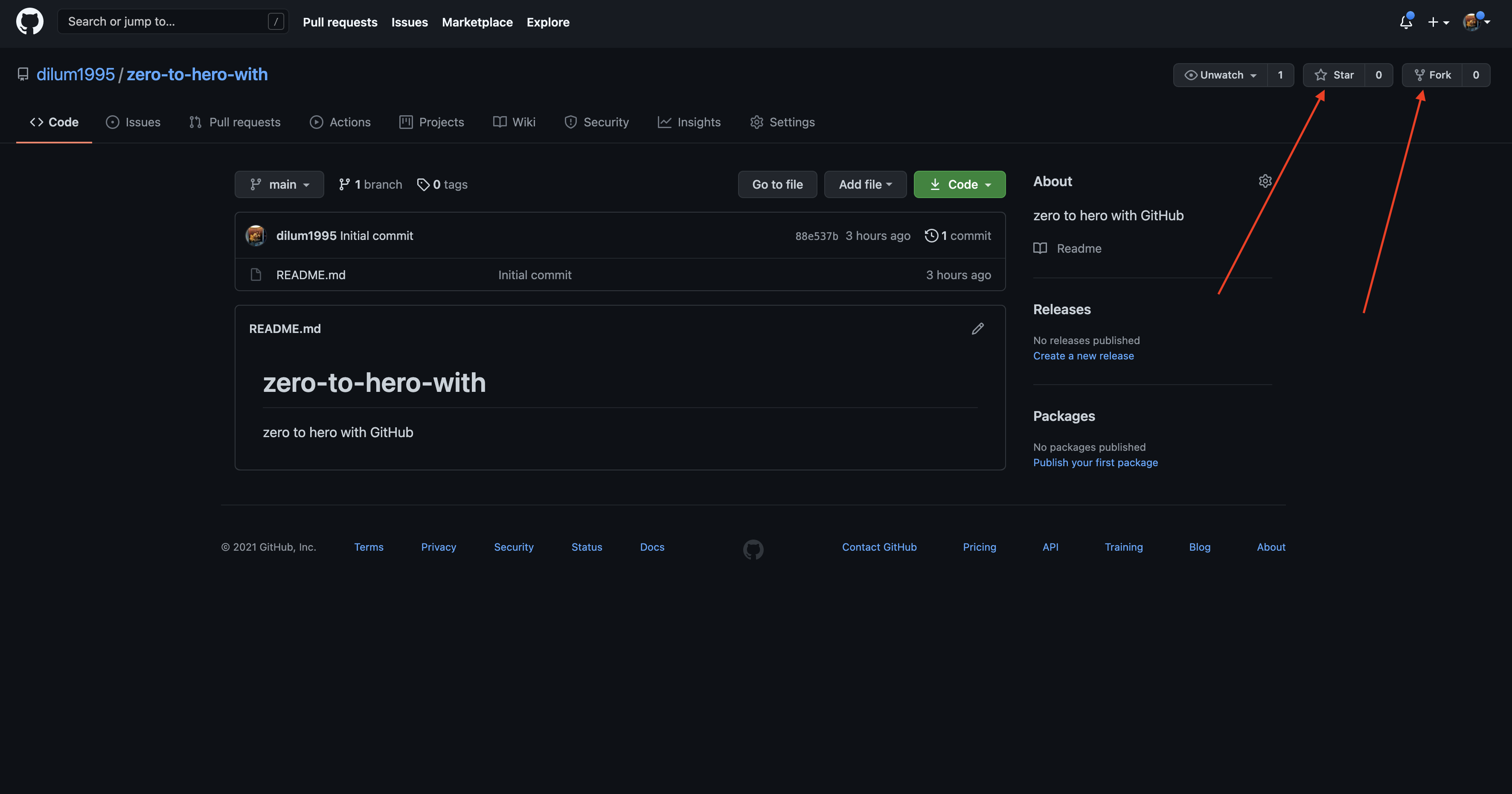The image size is (1512, 794).
Task: Switch to the Insights tab
Action: coord(689,122)
